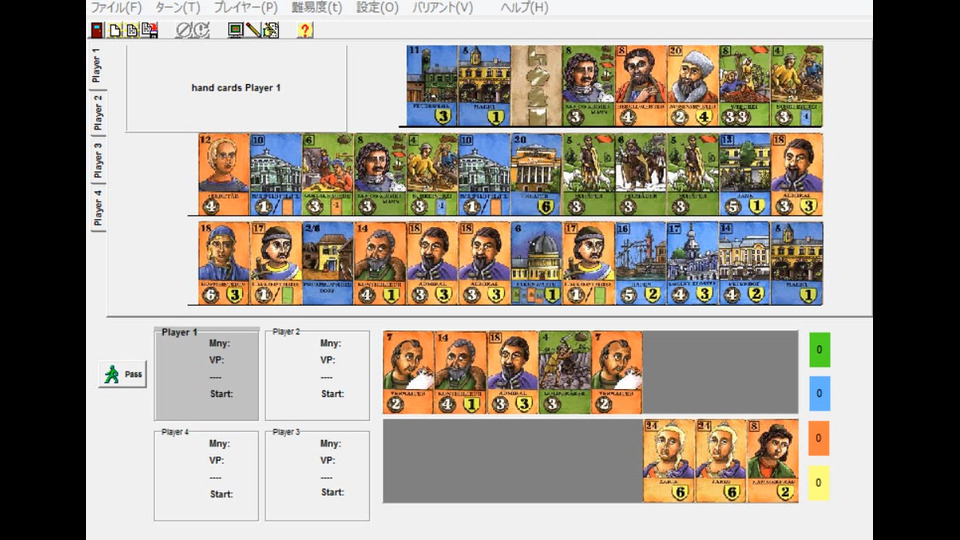Open the 難易度(t) menu
Viewport: 960px width, 540px height.
(317, 7)
